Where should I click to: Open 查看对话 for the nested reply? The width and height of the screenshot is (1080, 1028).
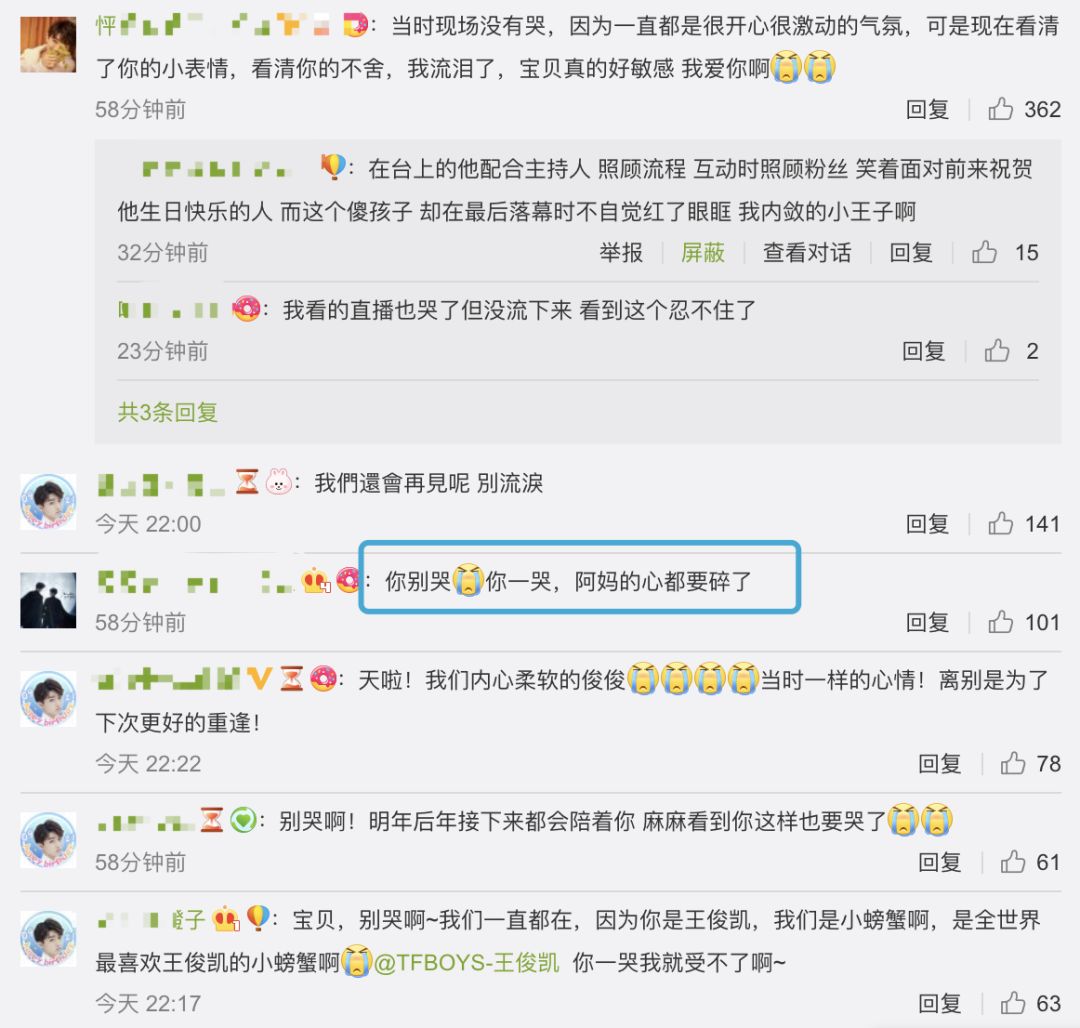pos(807,252)
